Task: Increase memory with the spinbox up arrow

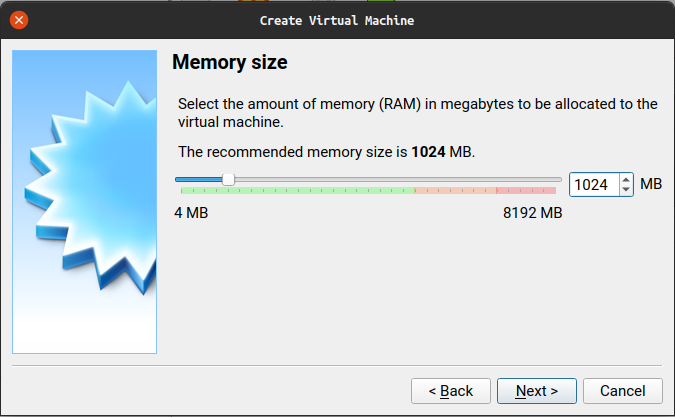Action: (626, 179)
